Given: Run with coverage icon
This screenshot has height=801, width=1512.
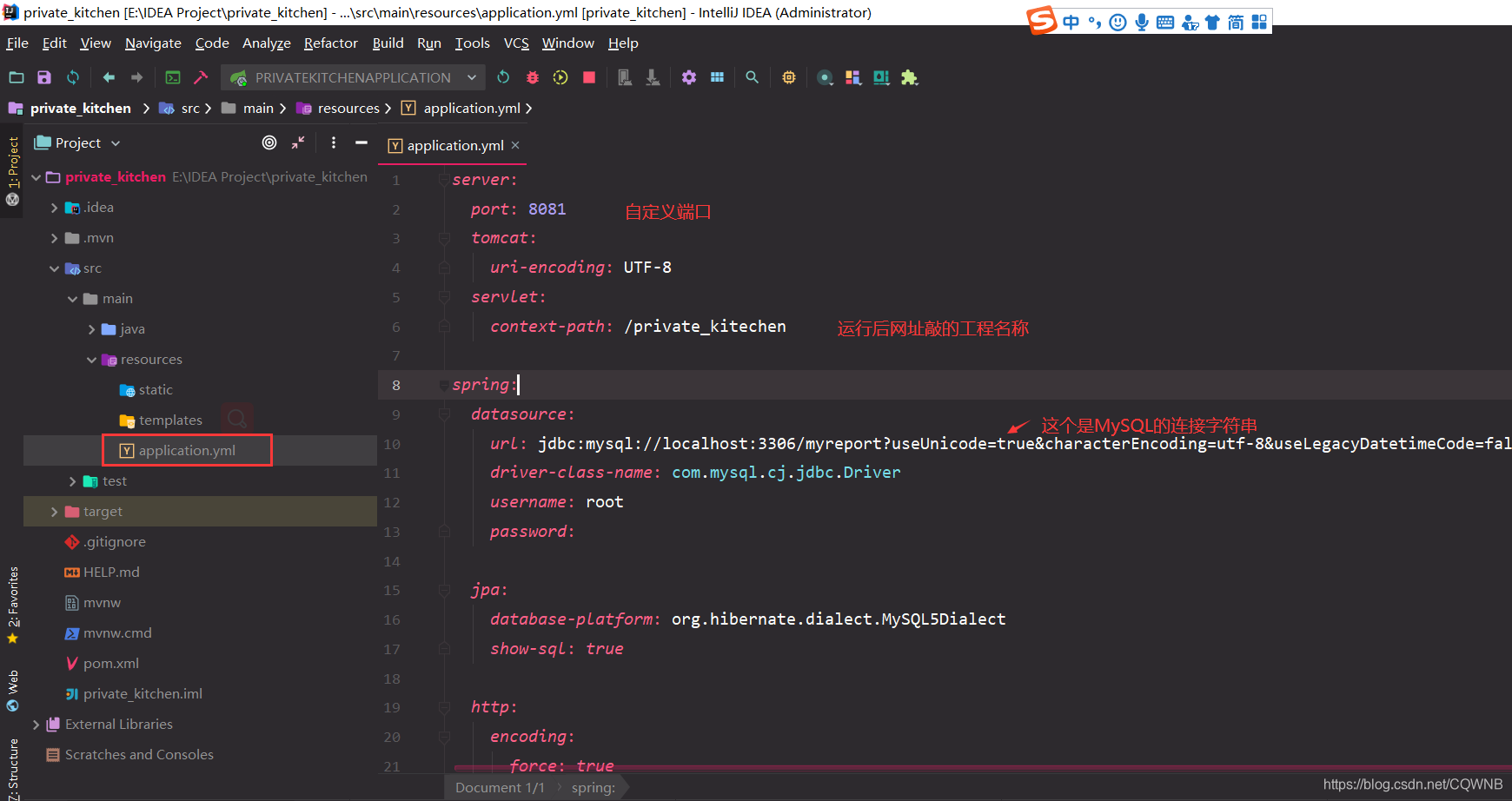Looking at the screenshot, I should (x=560, y=77).
